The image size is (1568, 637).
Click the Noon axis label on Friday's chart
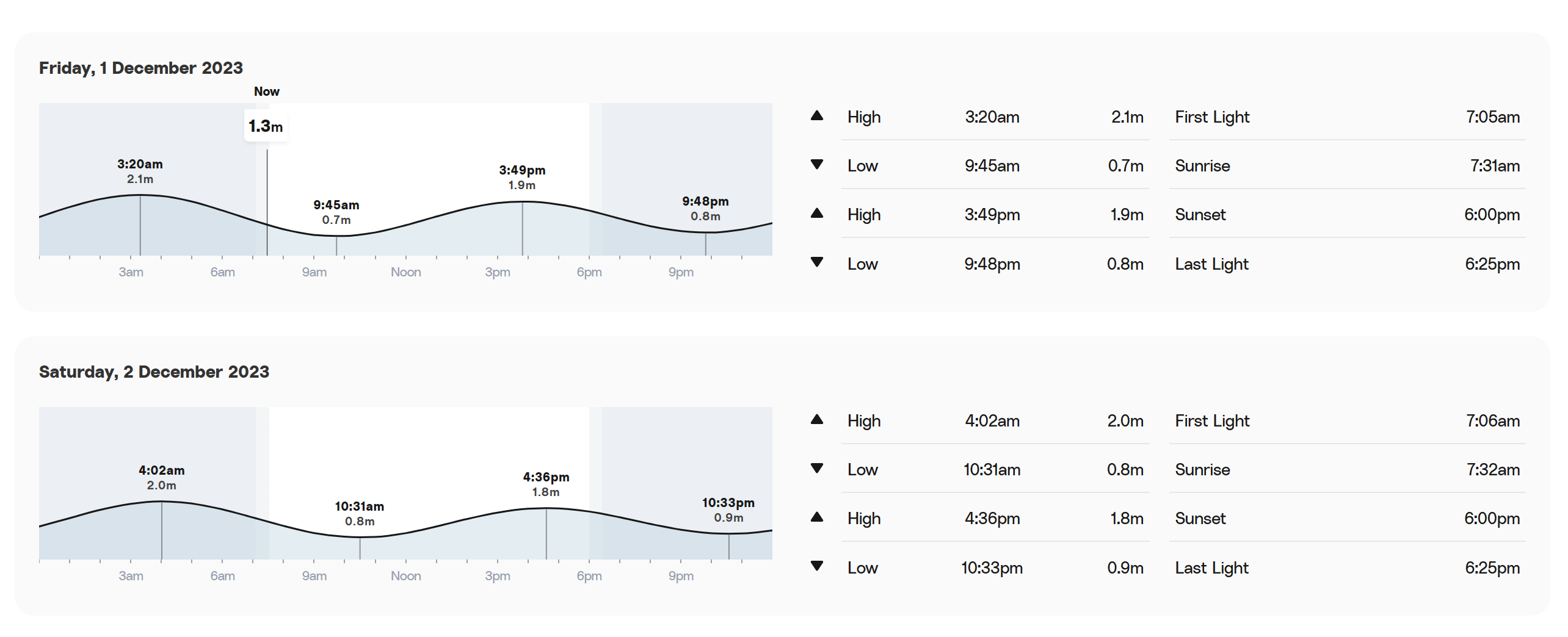(406, 272)
